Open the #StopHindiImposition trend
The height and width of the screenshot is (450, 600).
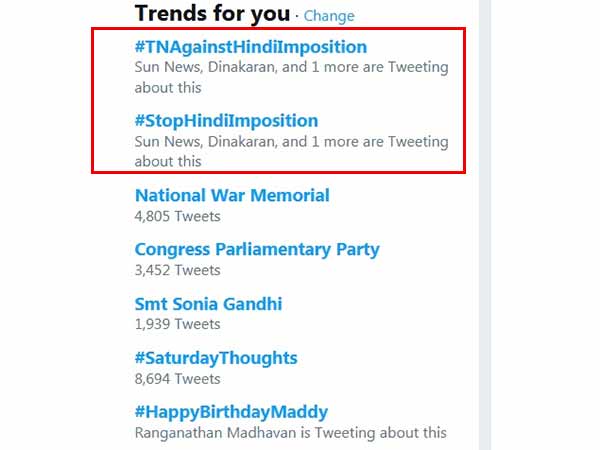click(226, 121)
